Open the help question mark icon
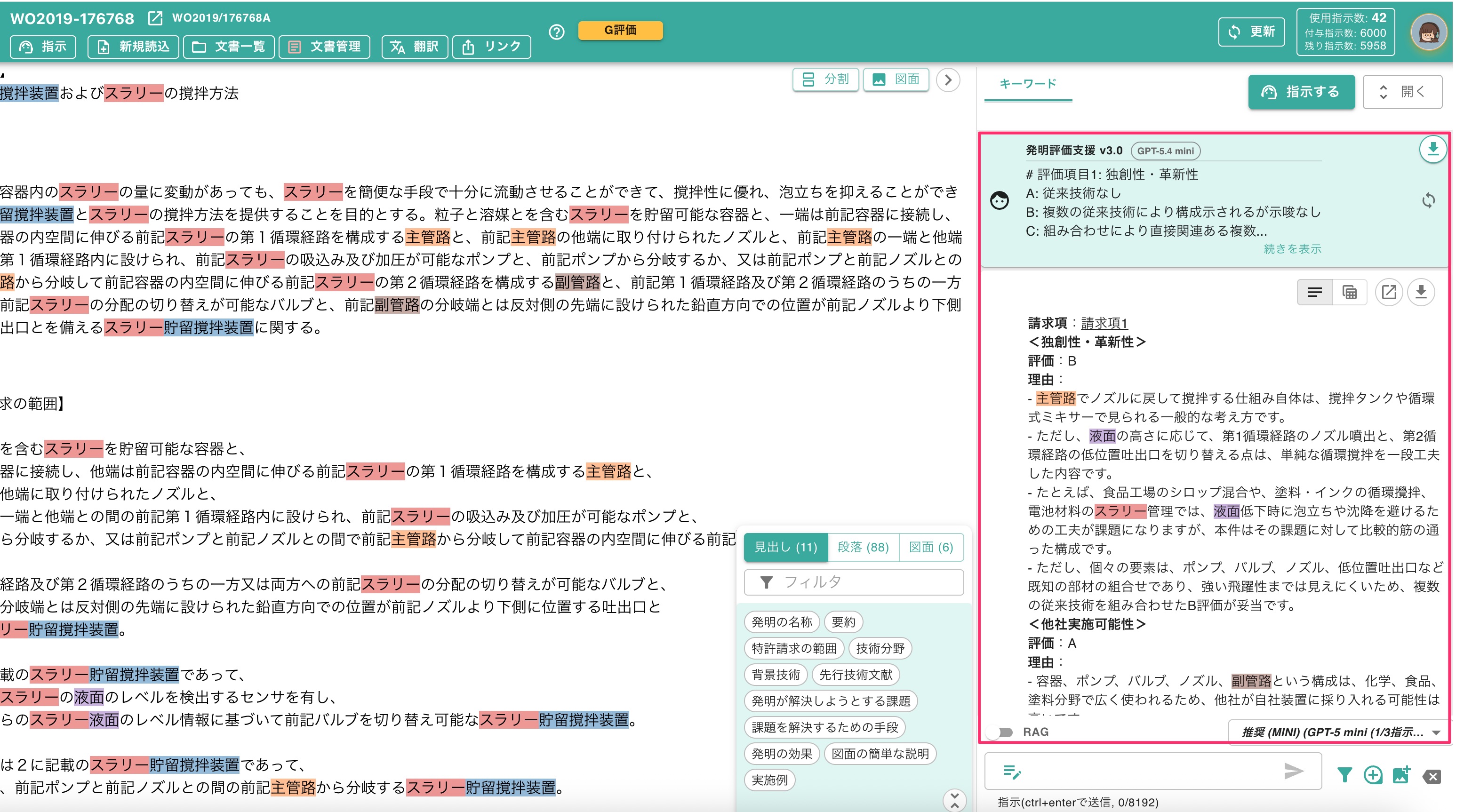1472x812 pixels. 556,32
